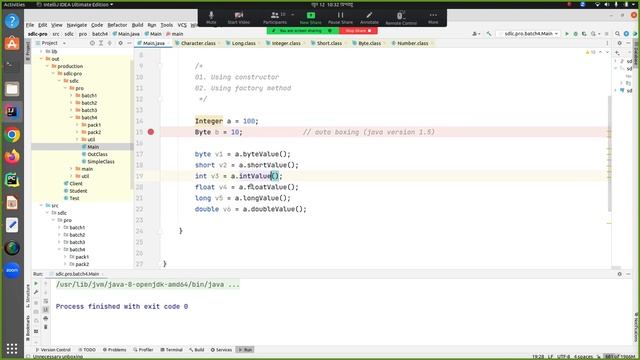Open the Profiler tool window
Viewport: 640px width, 360px height.
143,350
